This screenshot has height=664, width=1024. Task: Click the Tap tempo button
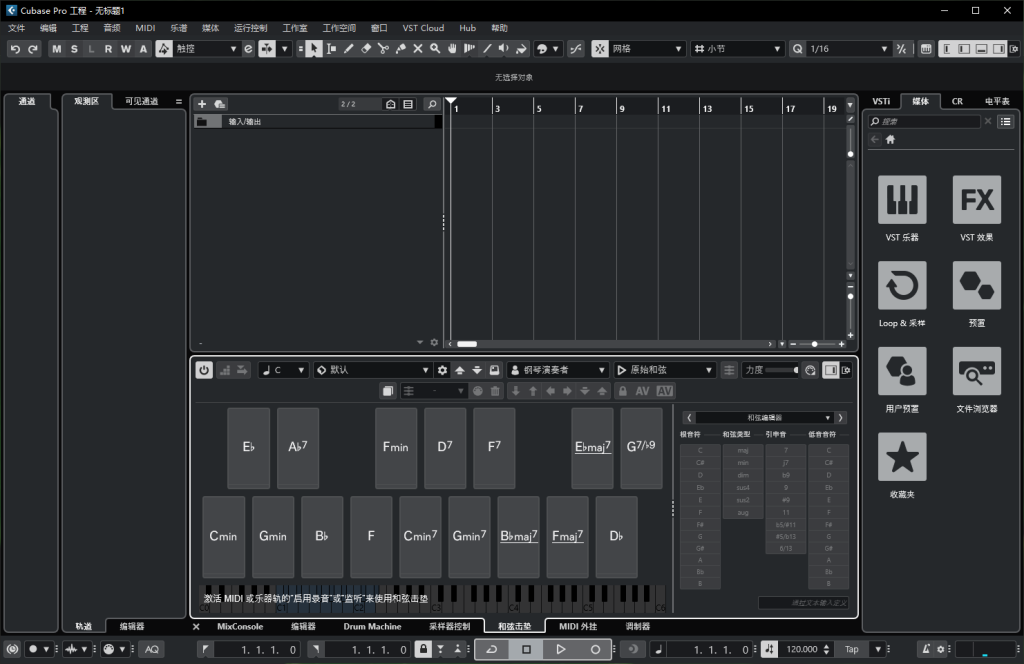(852, 649)
